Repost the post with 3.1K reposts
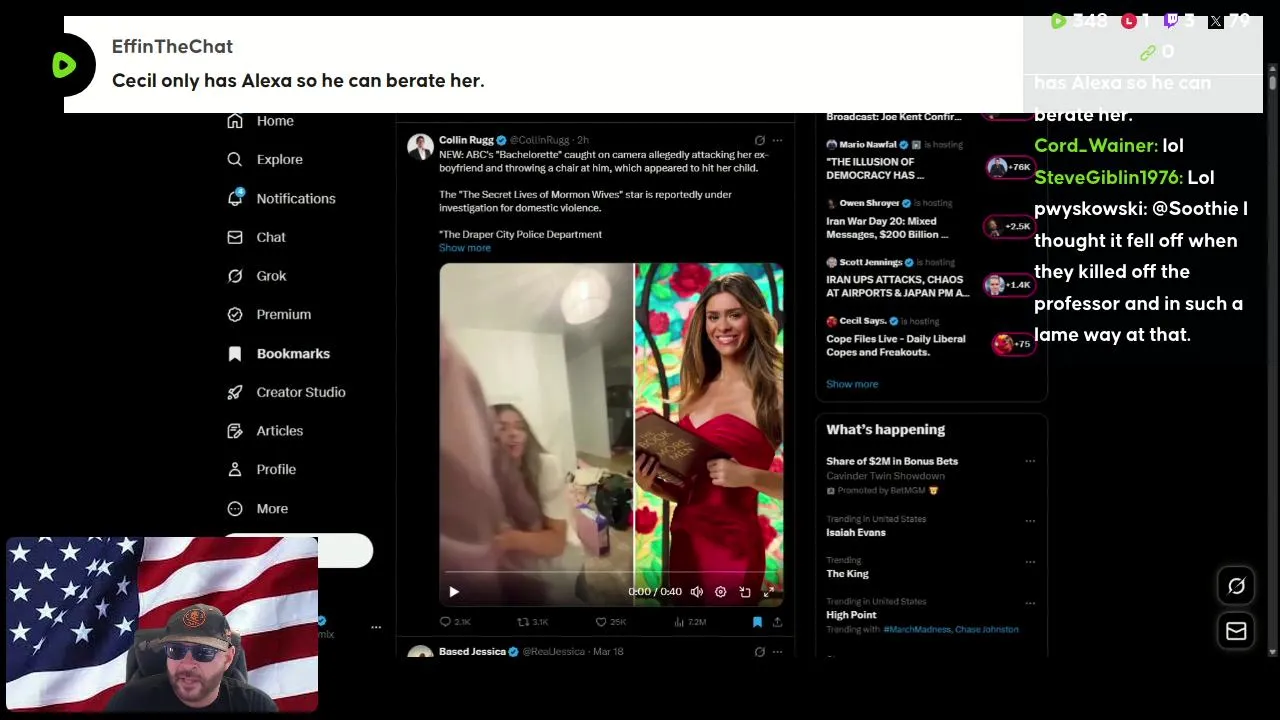Screen dimensions: 1280x720 (532, 622)
